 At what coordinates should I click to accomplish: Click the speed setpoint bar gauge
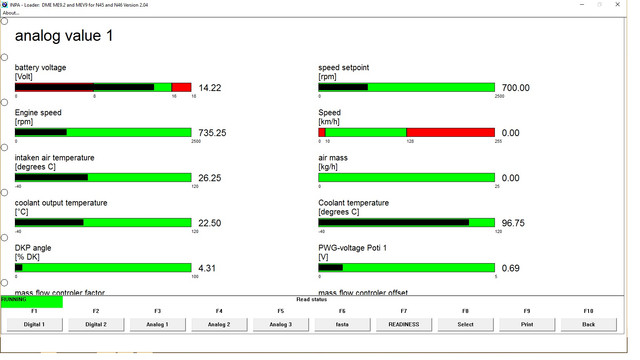407,87
